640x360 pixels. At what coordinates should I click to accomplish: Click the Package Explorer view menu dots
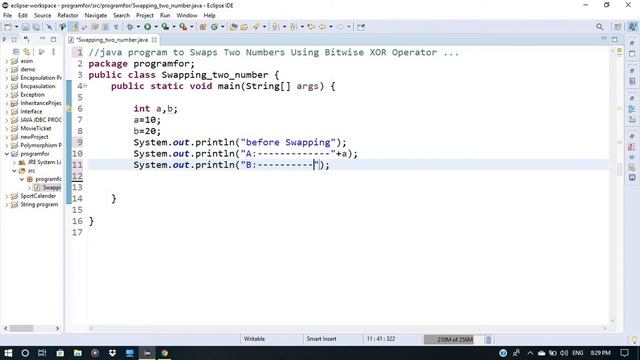tap(53, 52)
